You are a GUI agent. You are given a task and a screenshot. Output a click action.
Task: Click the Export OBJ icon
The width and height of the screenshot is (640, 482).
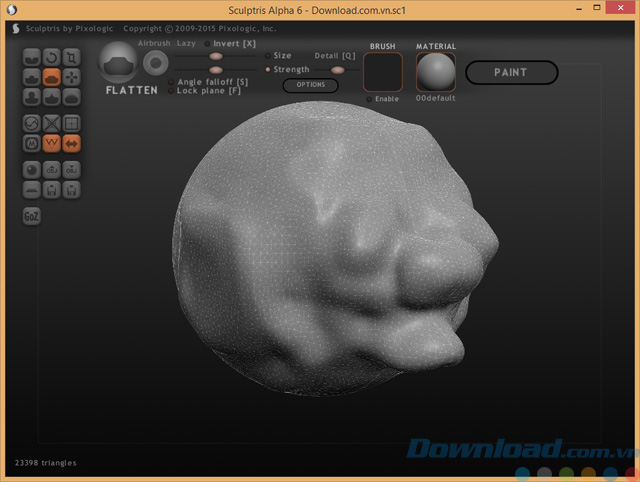(x=71, y=170)
